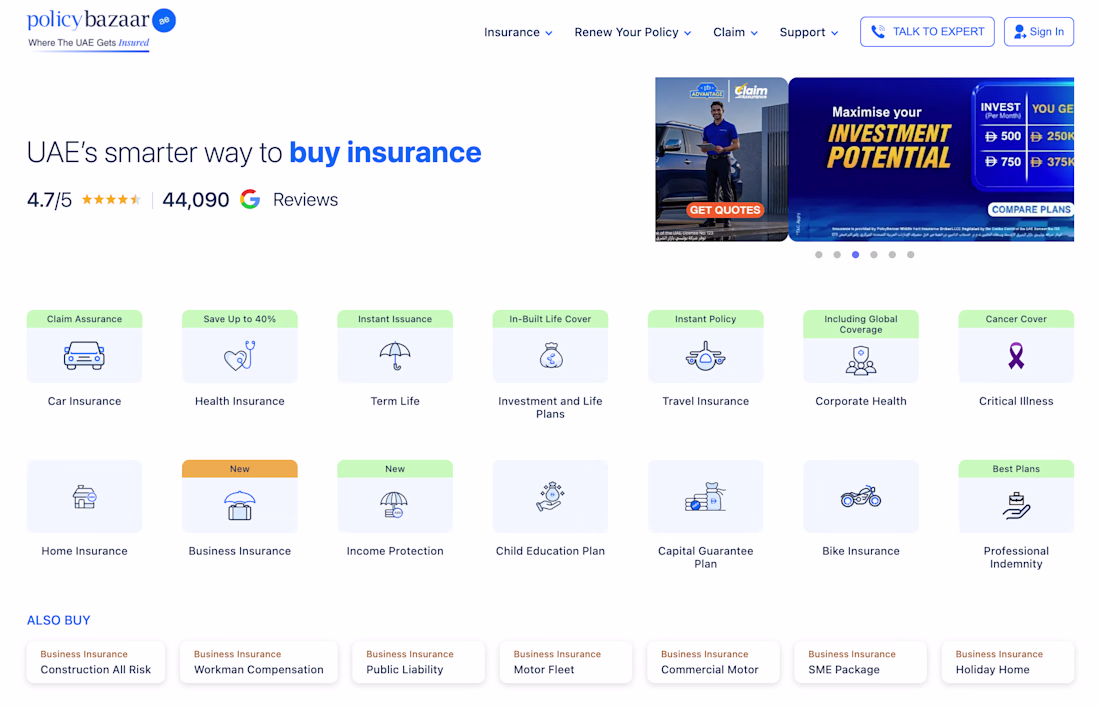Open Motor Fleet business insurance
1100x707 pixels.
(565, 662)
